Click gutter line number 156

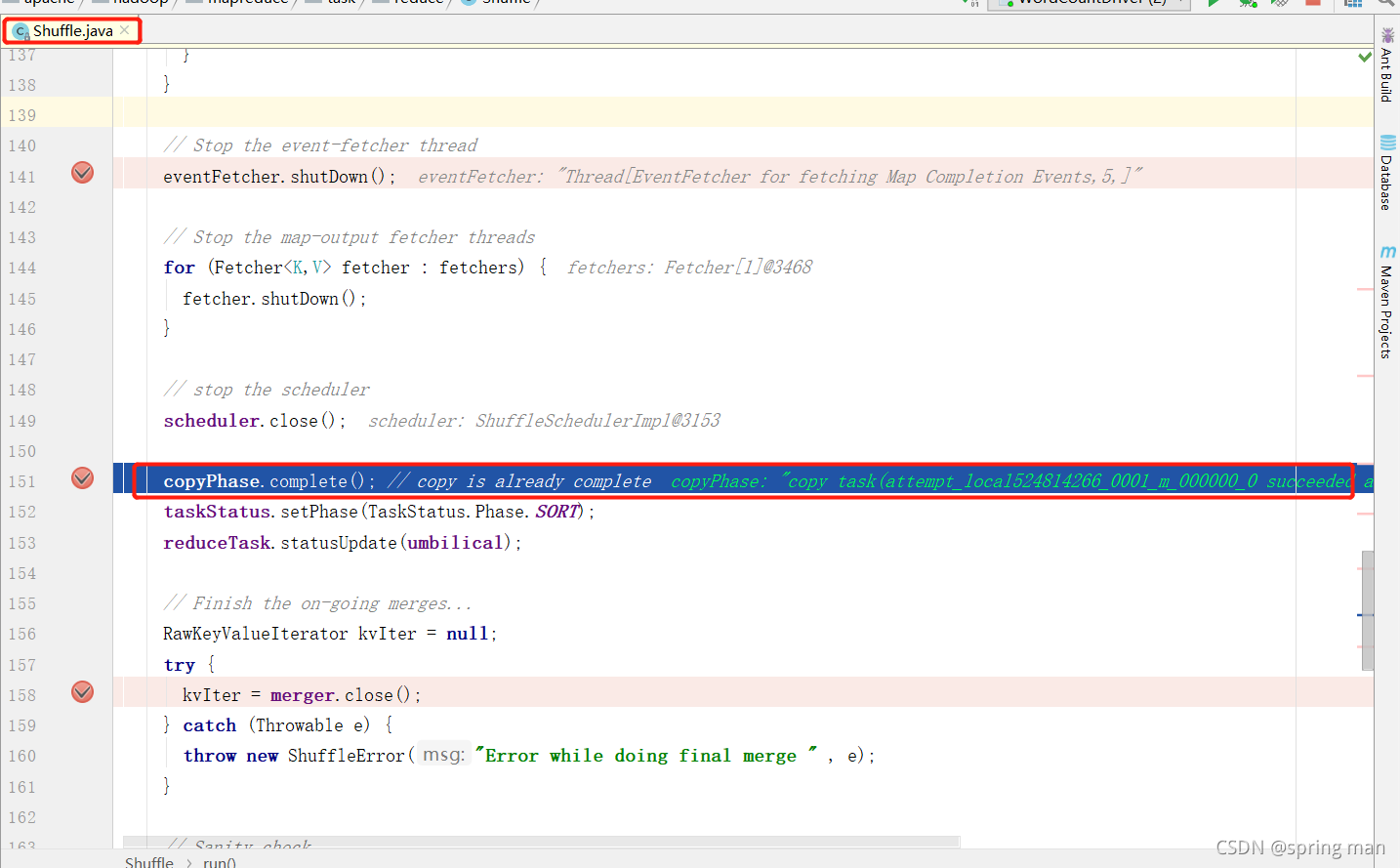[x=21, y=634]
